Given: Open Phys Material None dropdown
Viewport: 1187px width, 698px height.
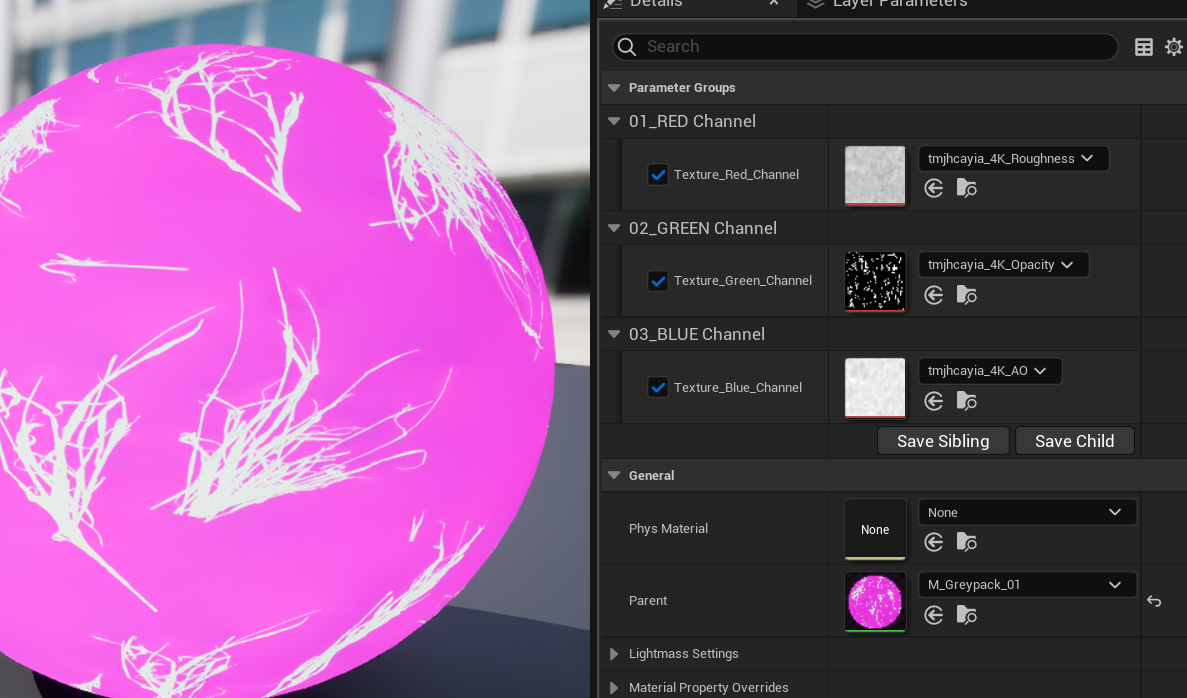Looking at the screenshot, I should click(x=1027, y=513).
